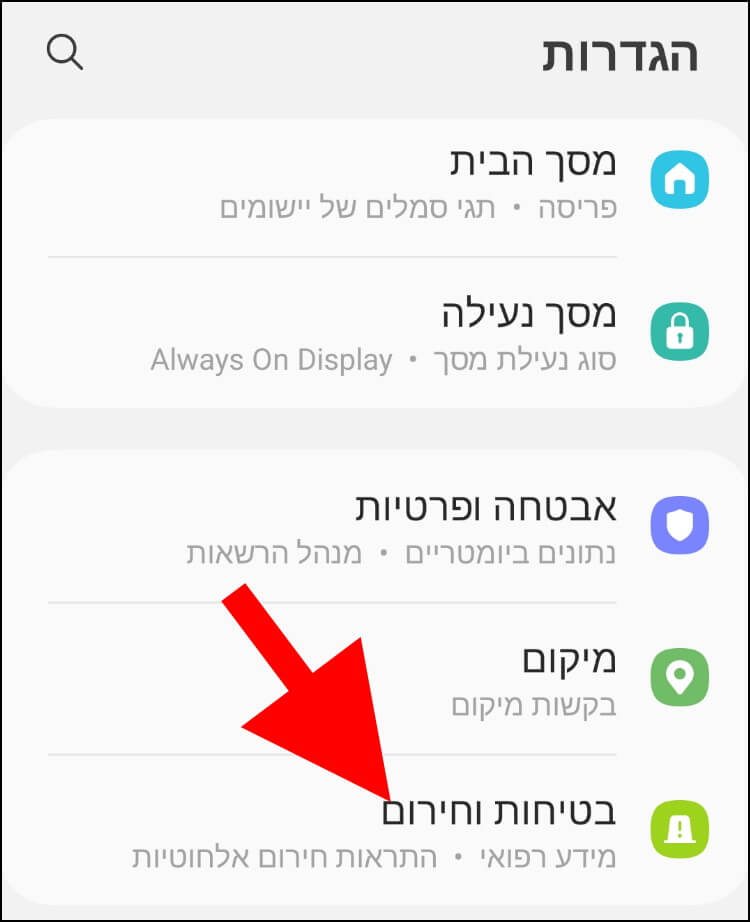
Task: Tap the תגי סמלים של יישומים subtitle
Action: pyautogui.click(x=358, y=208)
